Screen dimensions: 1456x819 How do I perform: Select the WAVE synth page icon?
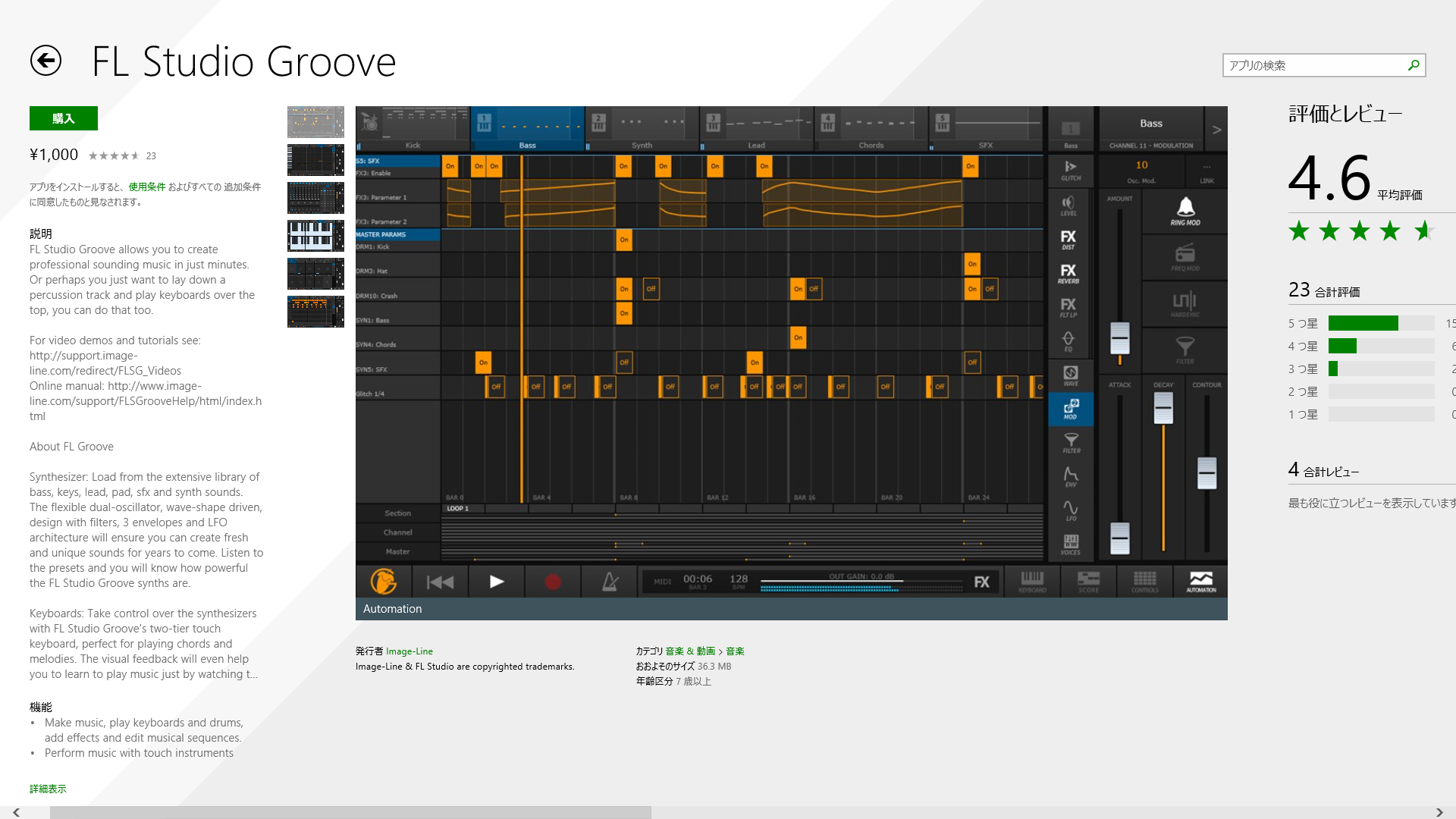[1071, 375]
